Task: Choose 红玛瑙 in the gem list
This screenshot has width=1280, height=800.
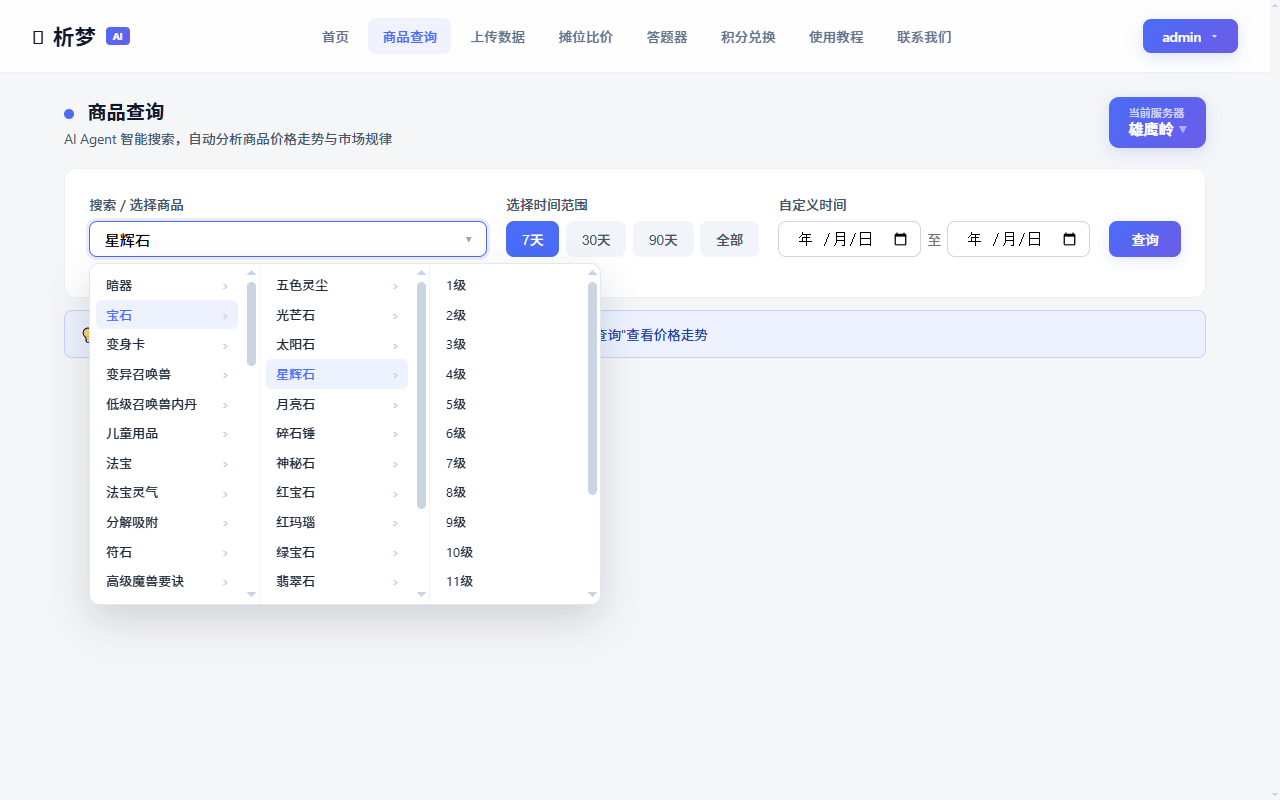Action: tap(337, 522)
